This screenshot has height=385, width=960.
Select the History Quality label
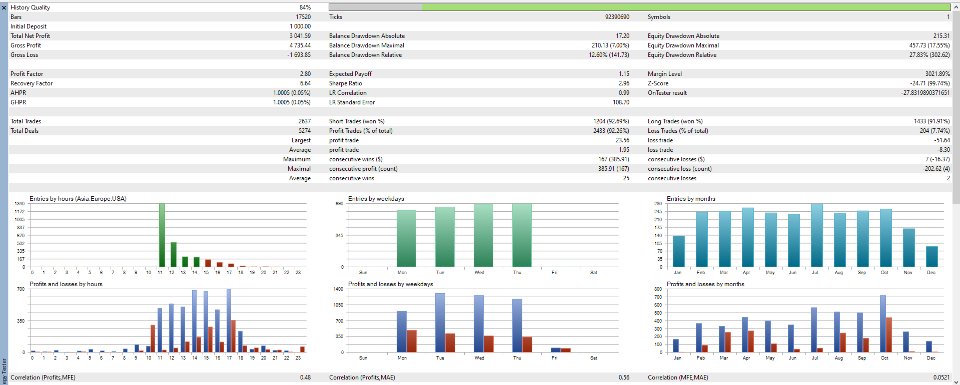[x=31, y=8]
